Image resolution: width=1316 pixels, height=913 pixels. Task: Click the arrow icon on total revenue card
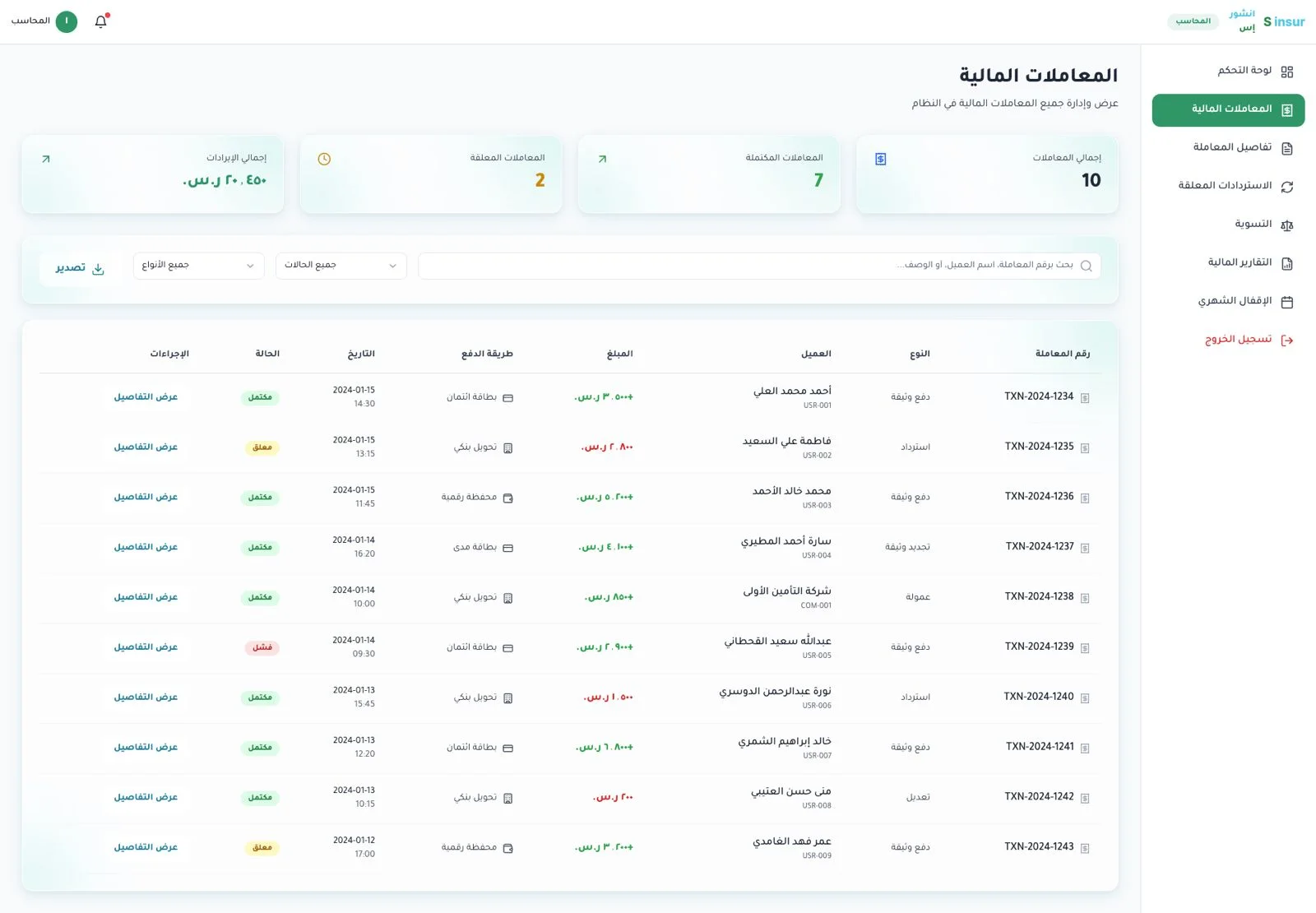tap(46, 159)
